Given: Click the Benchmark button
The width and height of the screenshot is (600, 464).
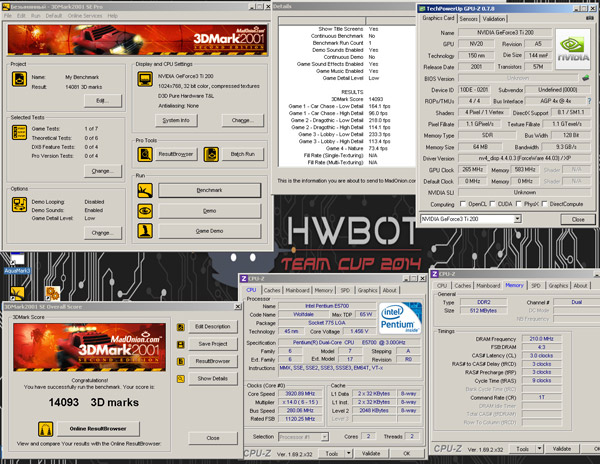Looking at the screenshot, I should [x=210, y=190].
